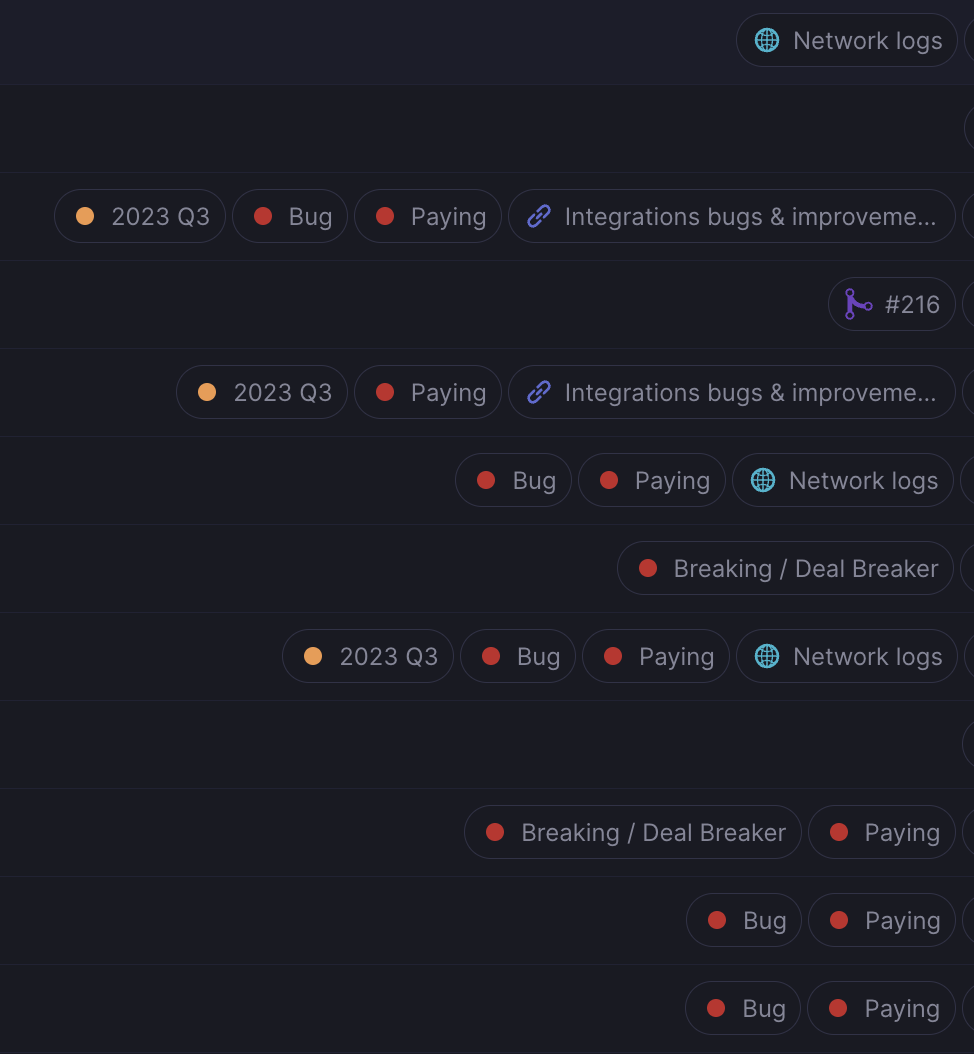Select the Bug label next to the middle Network logs

tap(513, 480)
